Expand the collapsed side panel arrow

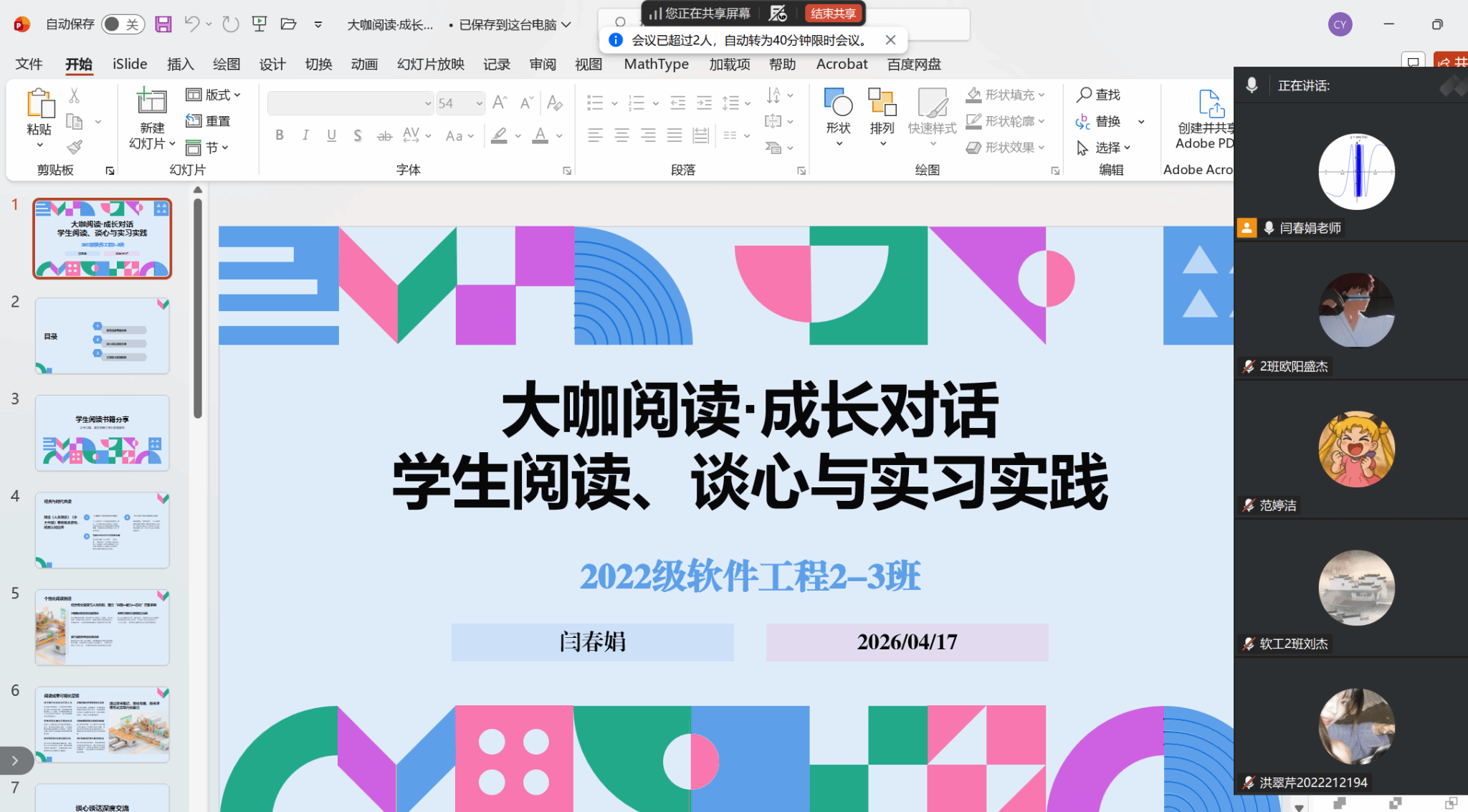(15, 760)
